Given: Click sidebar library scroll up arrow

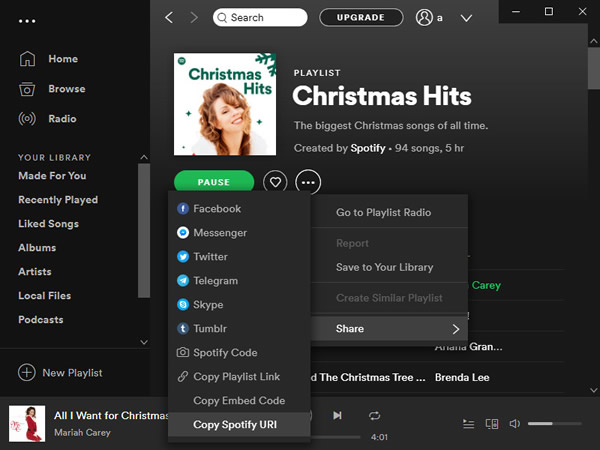Looking at the screenshot, I should click(144, 157).
